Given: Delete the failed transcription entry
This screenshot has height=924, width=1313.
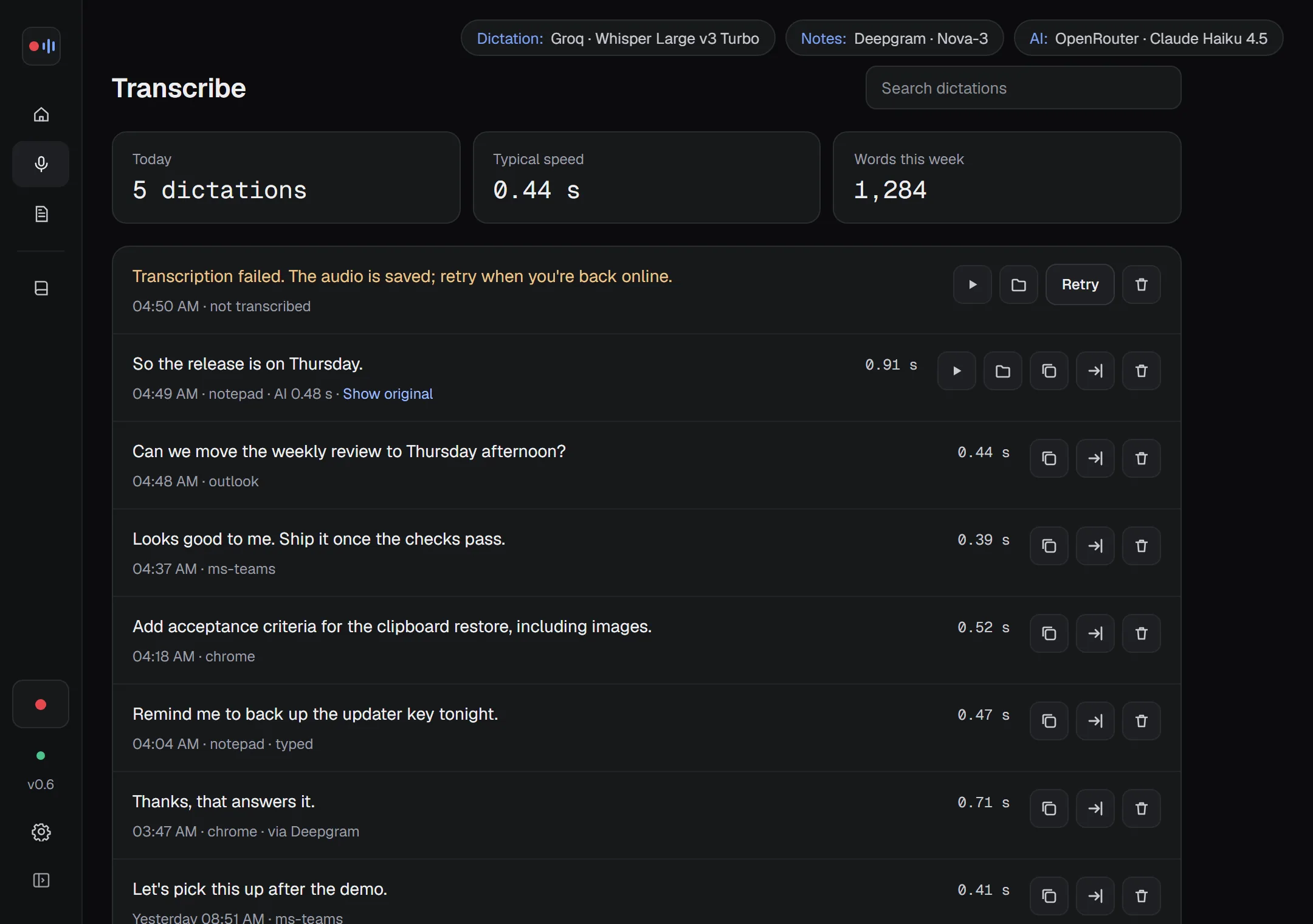Looking at the screenshot, I should click(1142, 284).
